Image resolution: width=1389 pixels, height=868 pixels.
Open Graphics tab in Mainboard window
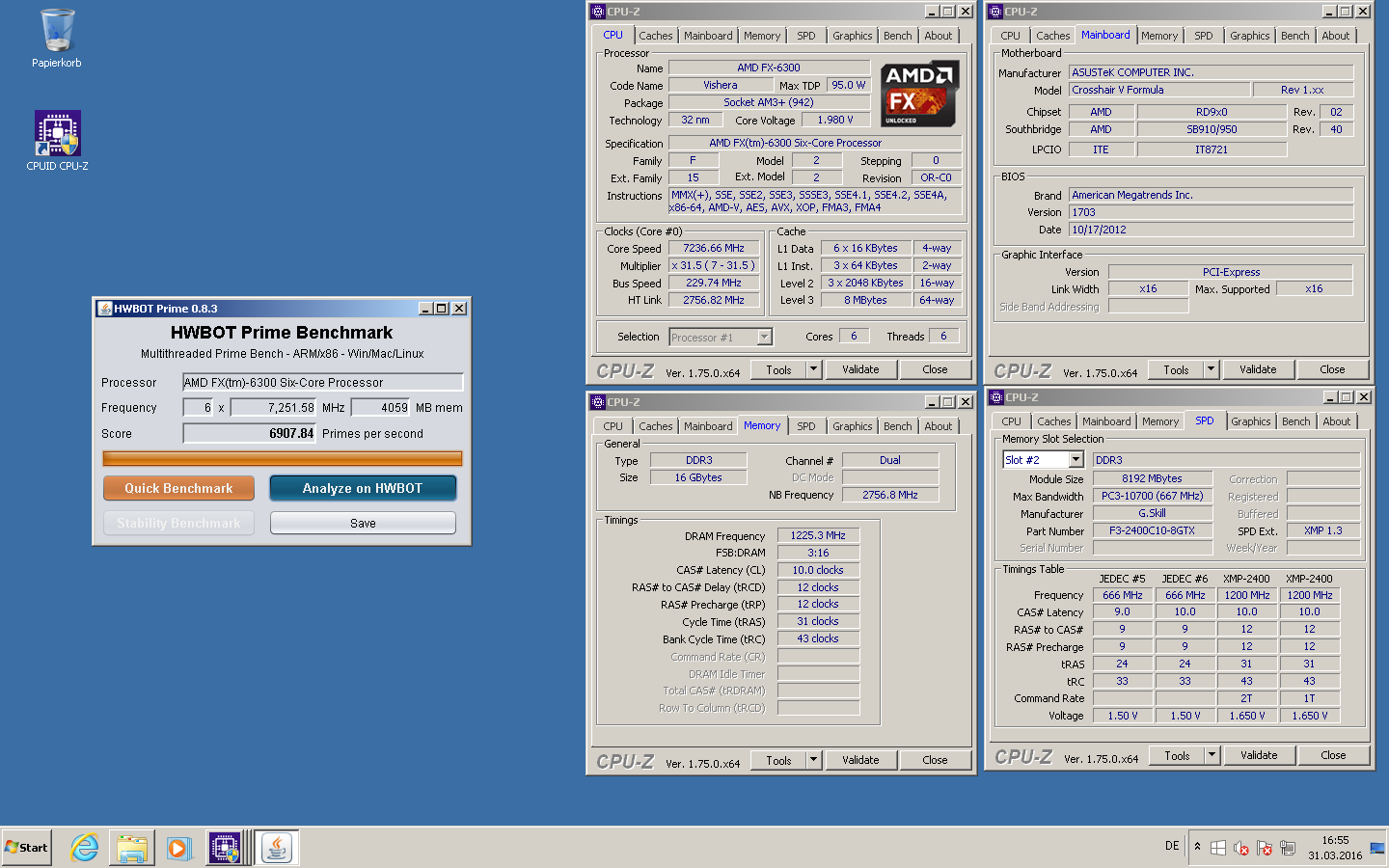[x=1250, y=36]
